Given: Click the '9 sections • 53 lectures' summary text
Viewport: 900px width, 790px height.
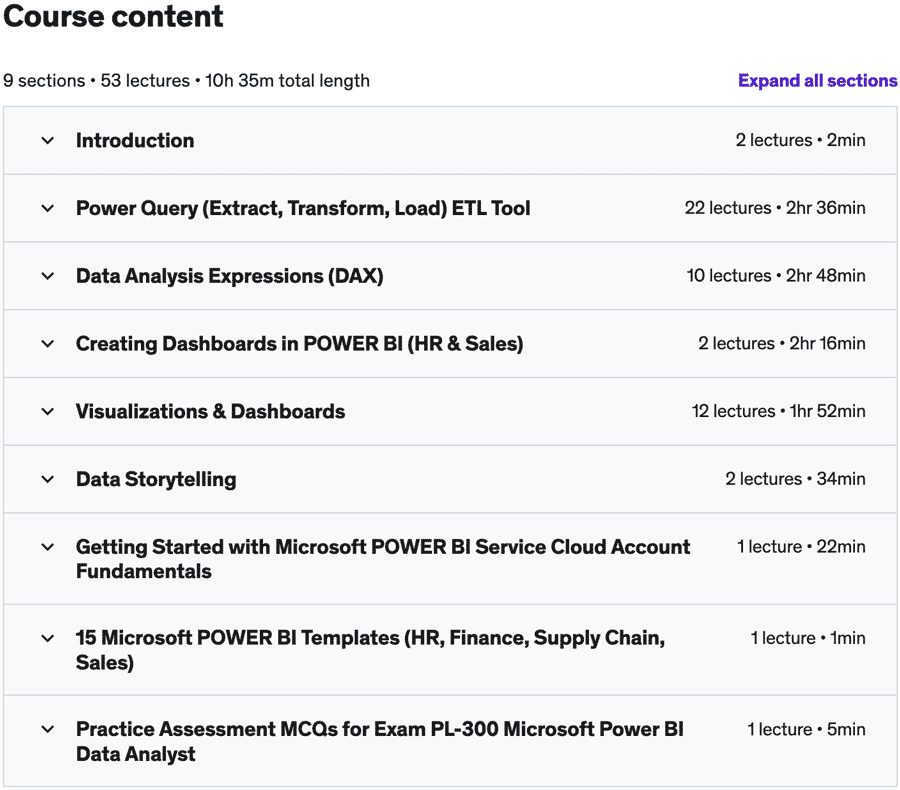Looking at the screenshot, I should [x=96, y=80].
